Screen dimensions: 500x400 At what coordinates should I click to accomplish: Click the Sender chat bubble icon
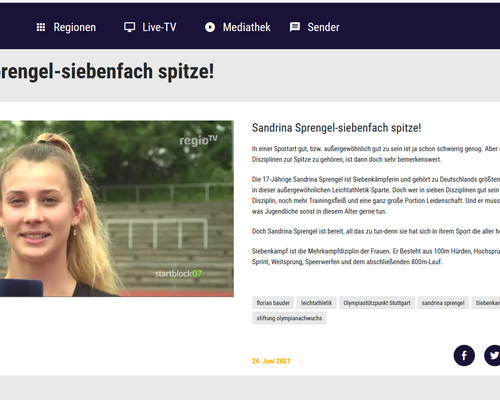(295, 27)
